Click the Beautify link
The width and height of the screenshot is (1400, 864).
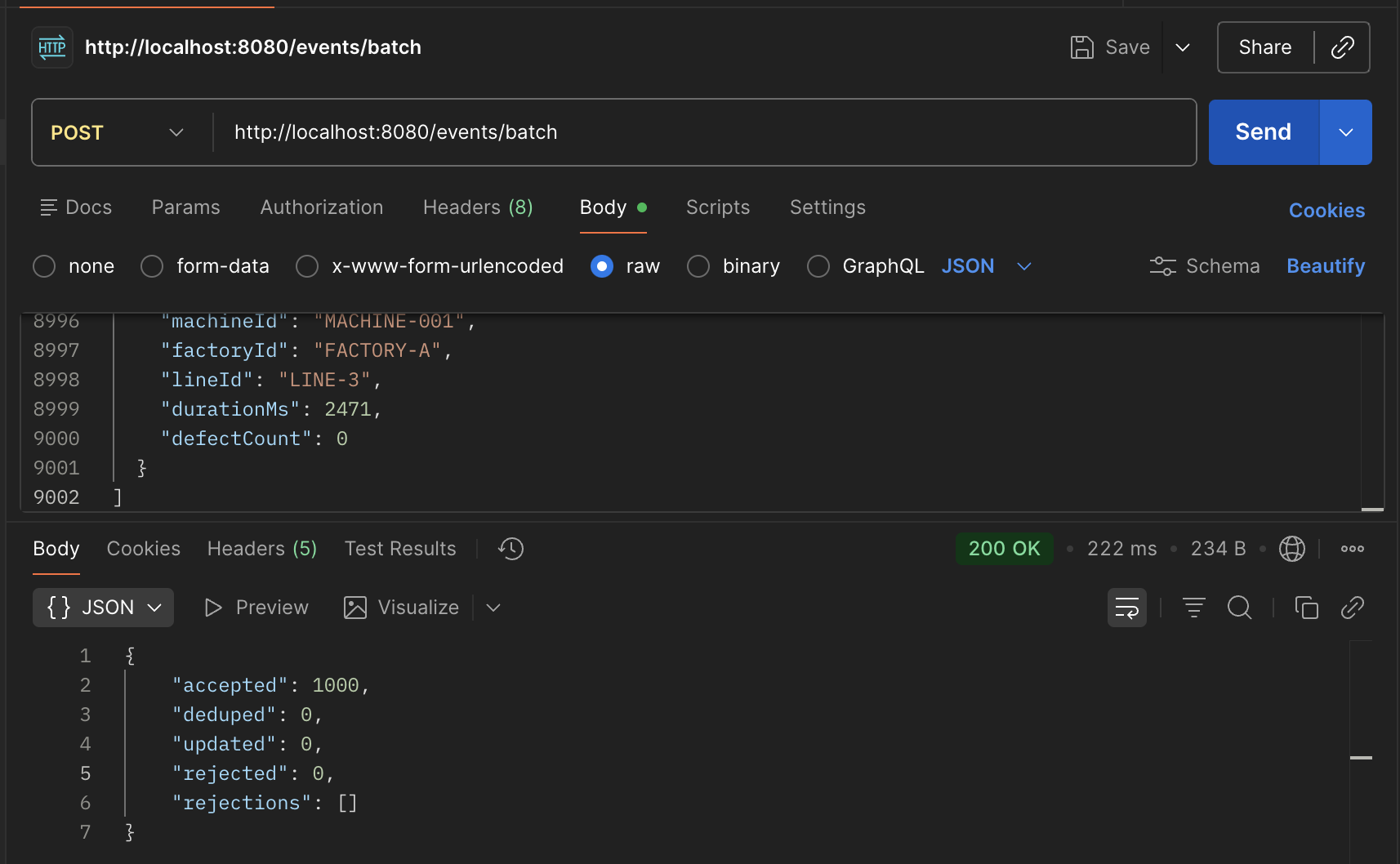1325,265
